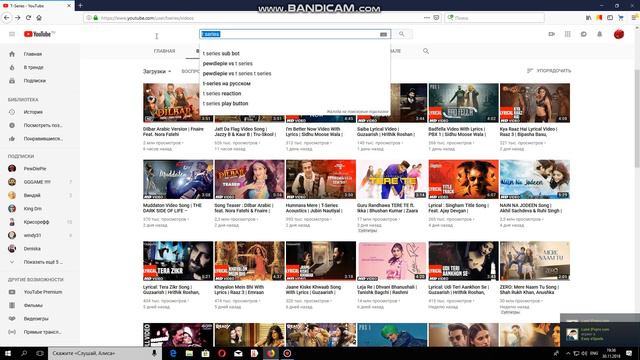Close the T-Series YouTube browser tab
The height and width of the screenshot is (360, 640).
click(69, 6)
